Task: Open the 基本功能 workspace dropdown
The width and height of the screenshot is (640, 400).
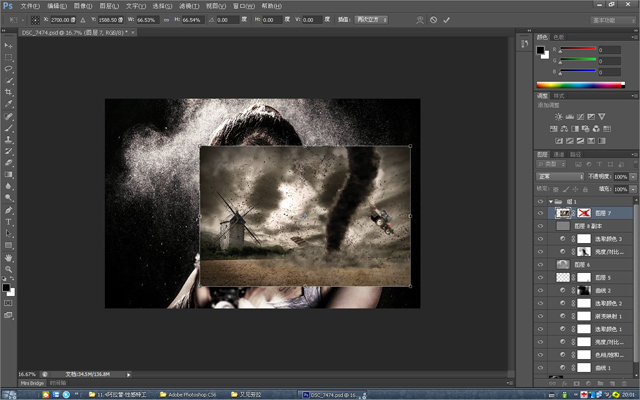Action: [612, 19]
